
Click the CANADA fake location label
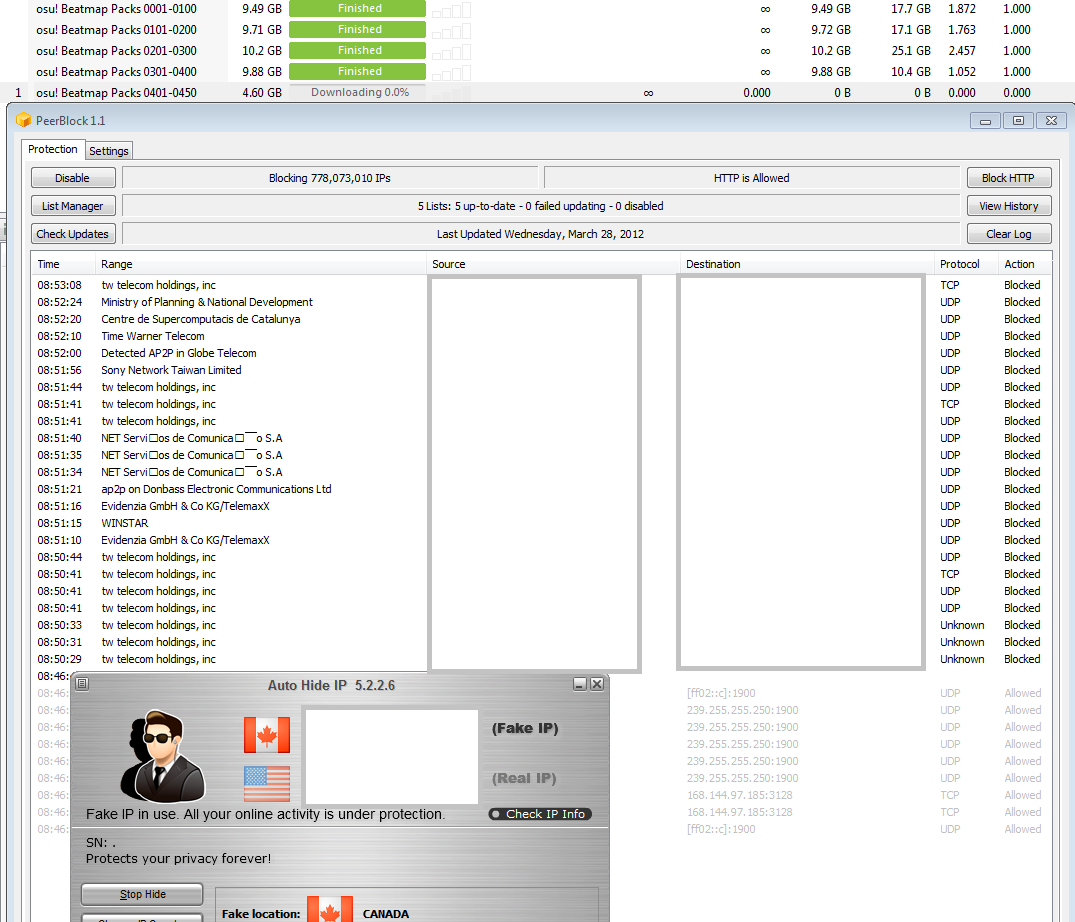[x=386, y=914]
